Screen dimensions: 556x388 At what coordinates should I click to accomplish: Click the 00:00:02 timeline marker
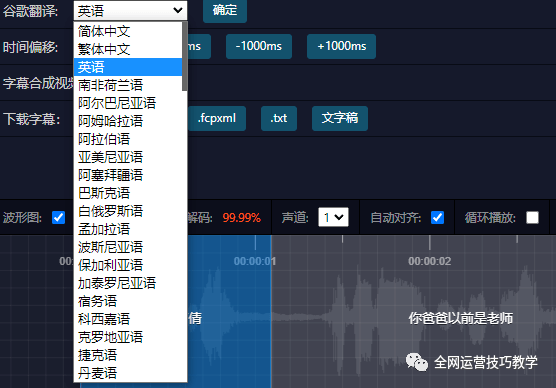pyautogui.click(x=429, y=261)
